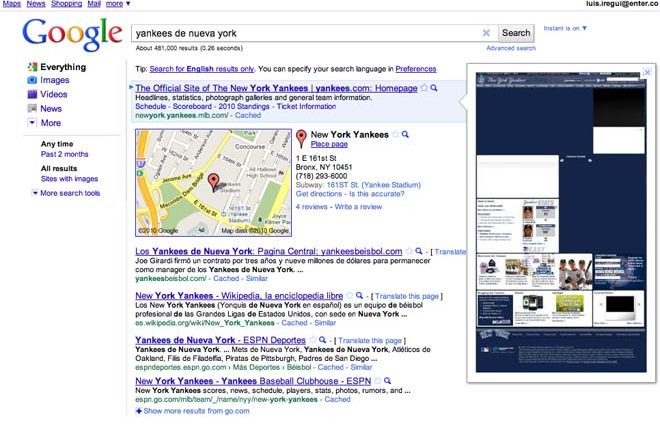
Task: Close the page preview panel
Action: (647, 72)
